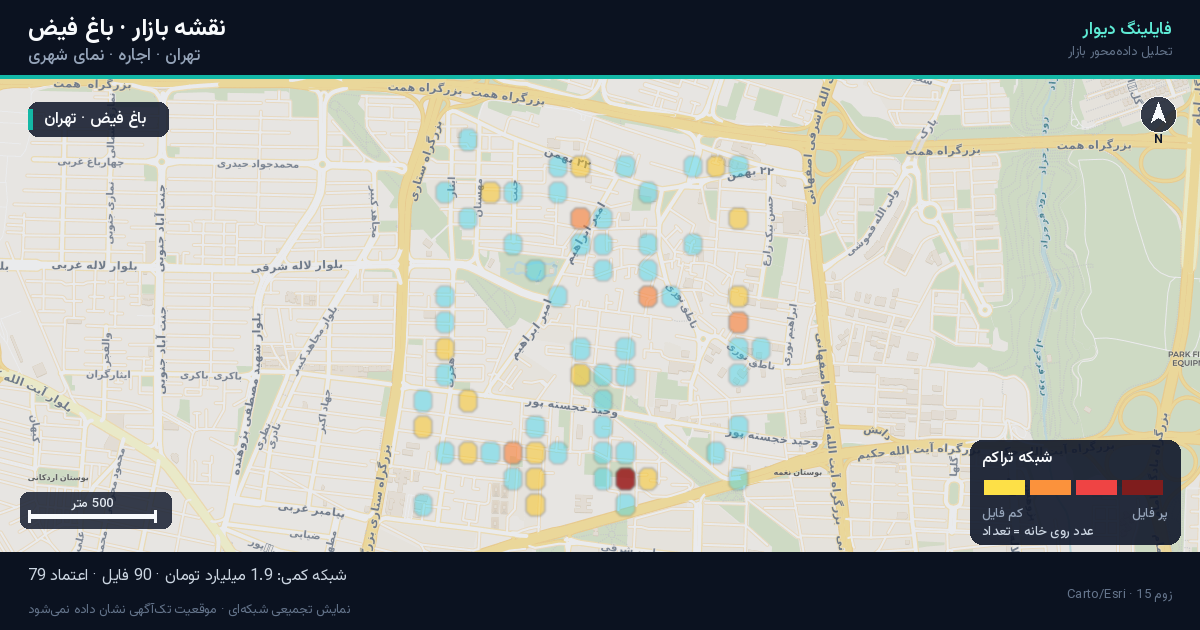This screenshot has height=630, width=1200.
Task: Select the bright red legend swatch
Action: coord(1096,488)
